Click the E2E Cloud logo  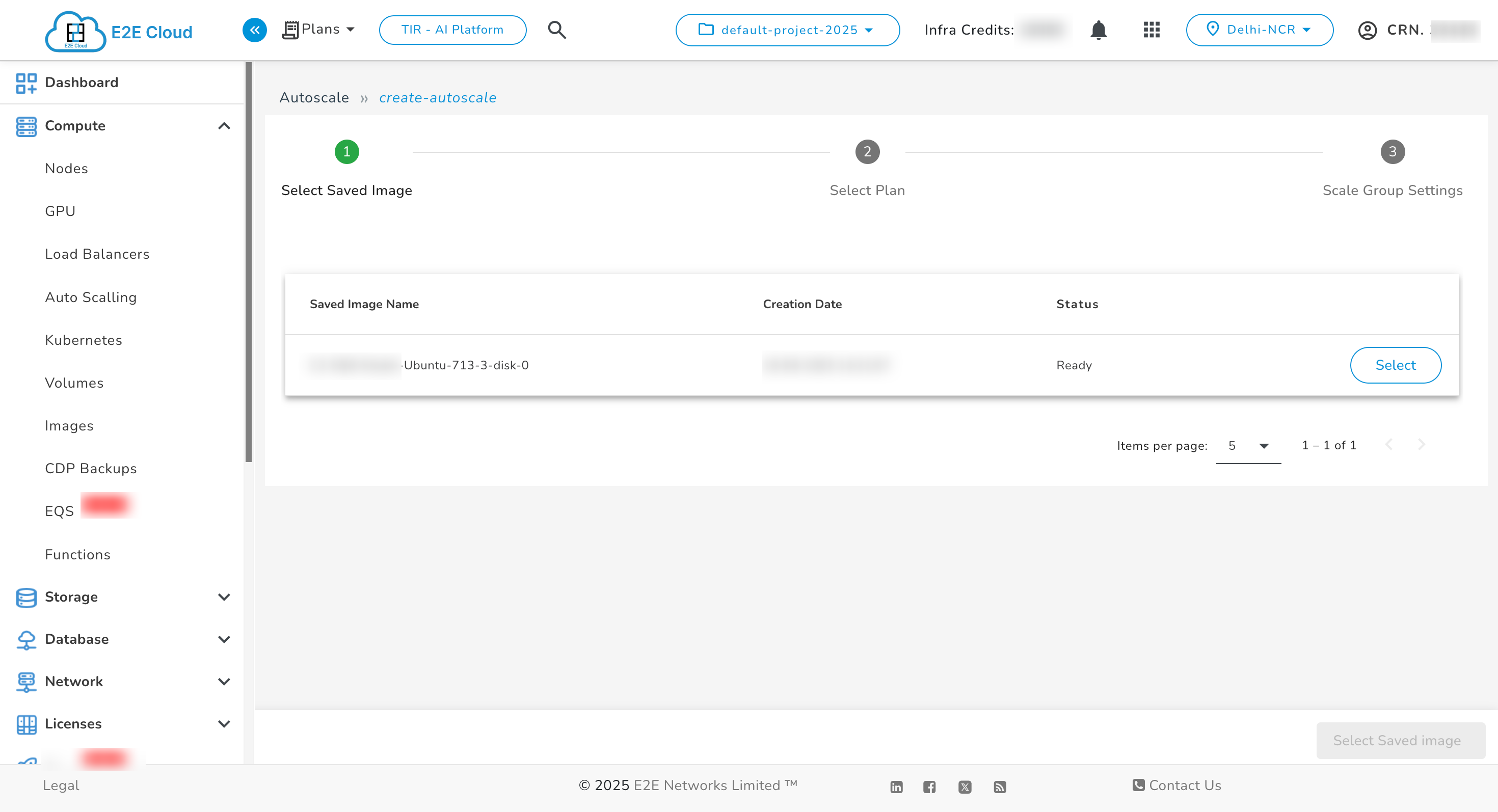119,32
